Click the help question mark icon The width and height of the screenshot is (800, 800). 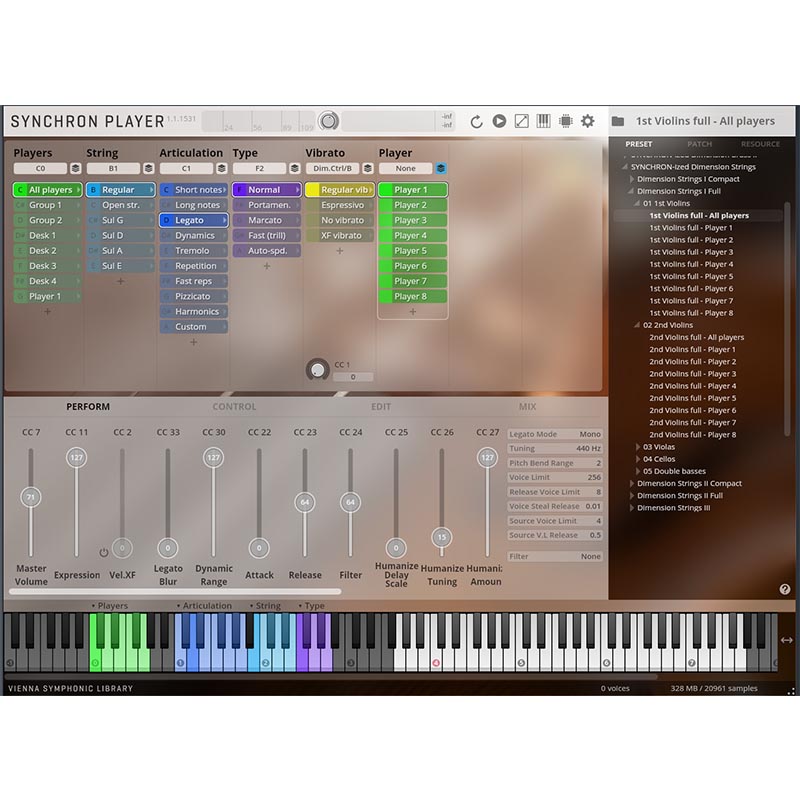[x=785, y=589]
